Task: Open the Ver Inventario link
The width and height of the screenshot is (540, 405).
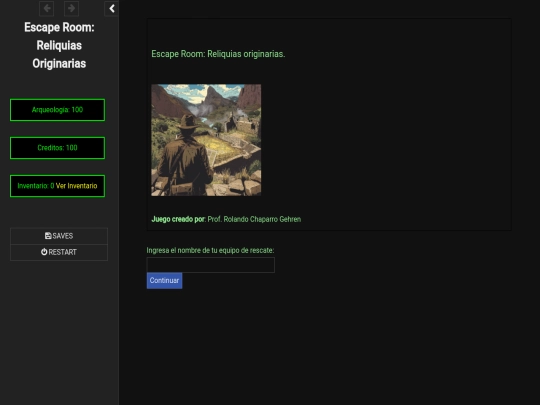Action: (x=76, y=186)
